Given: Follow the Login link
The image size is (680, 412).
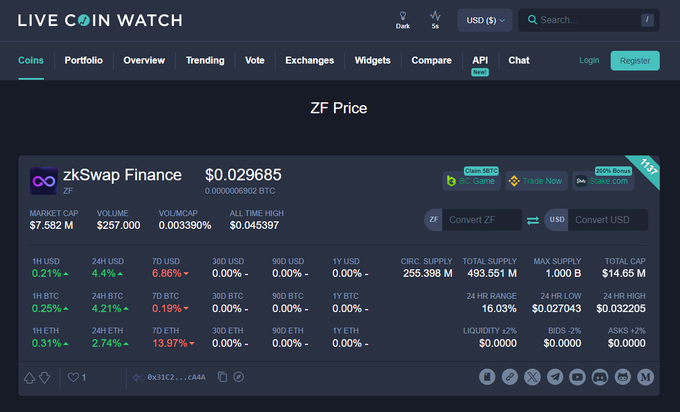Looking at the screenshot, I should [589, 60].
